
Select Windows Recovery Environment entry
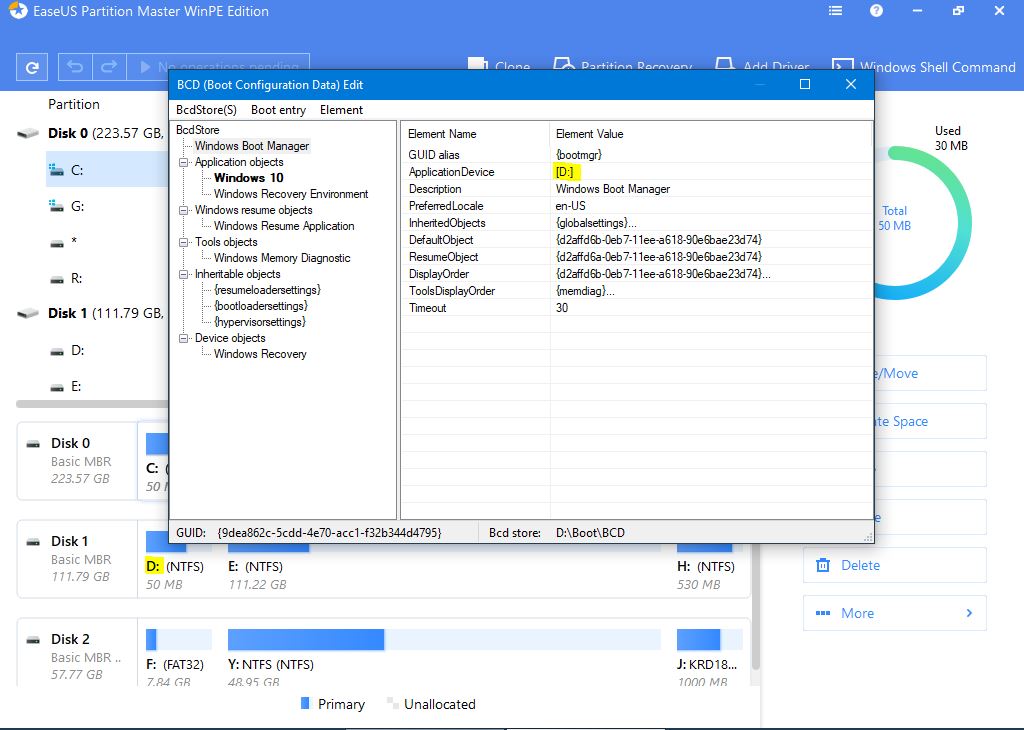pyautogui.click(x=290, y=194)
